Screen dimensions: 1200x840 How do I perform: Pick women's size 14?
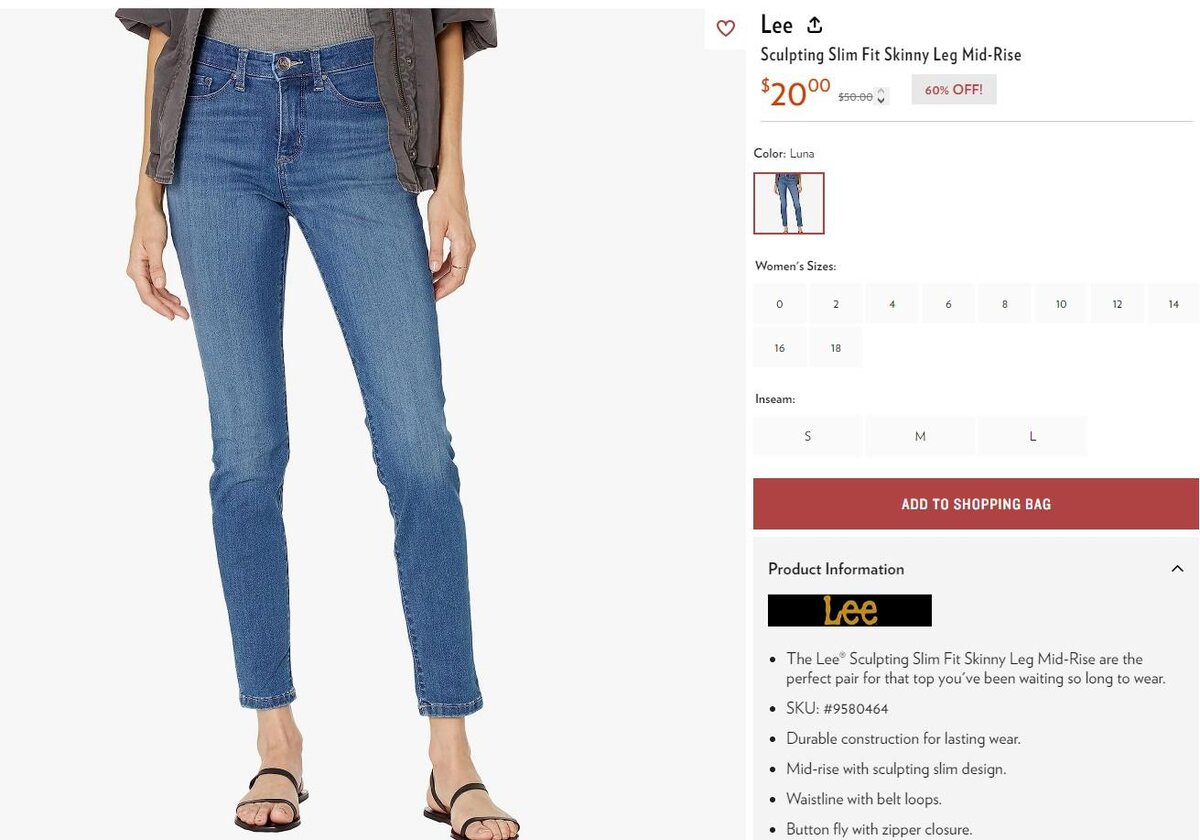(x=1173, y=304)
